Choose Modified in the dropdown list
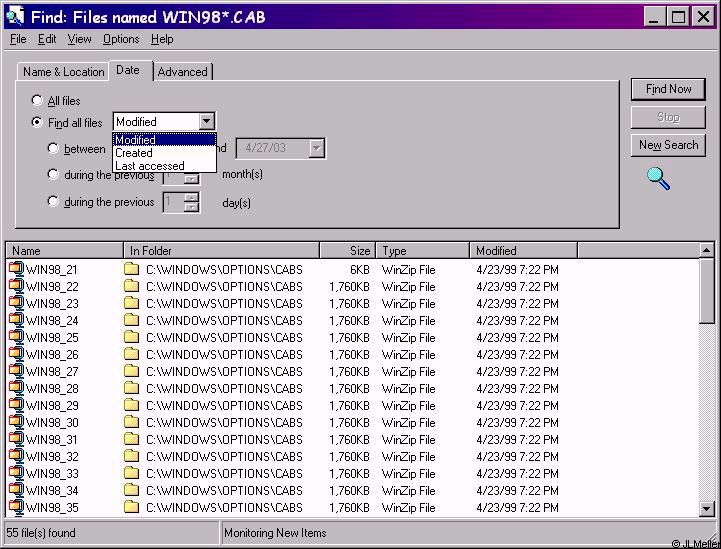This screenshot has width=721, height=549. tap(164, 139)
